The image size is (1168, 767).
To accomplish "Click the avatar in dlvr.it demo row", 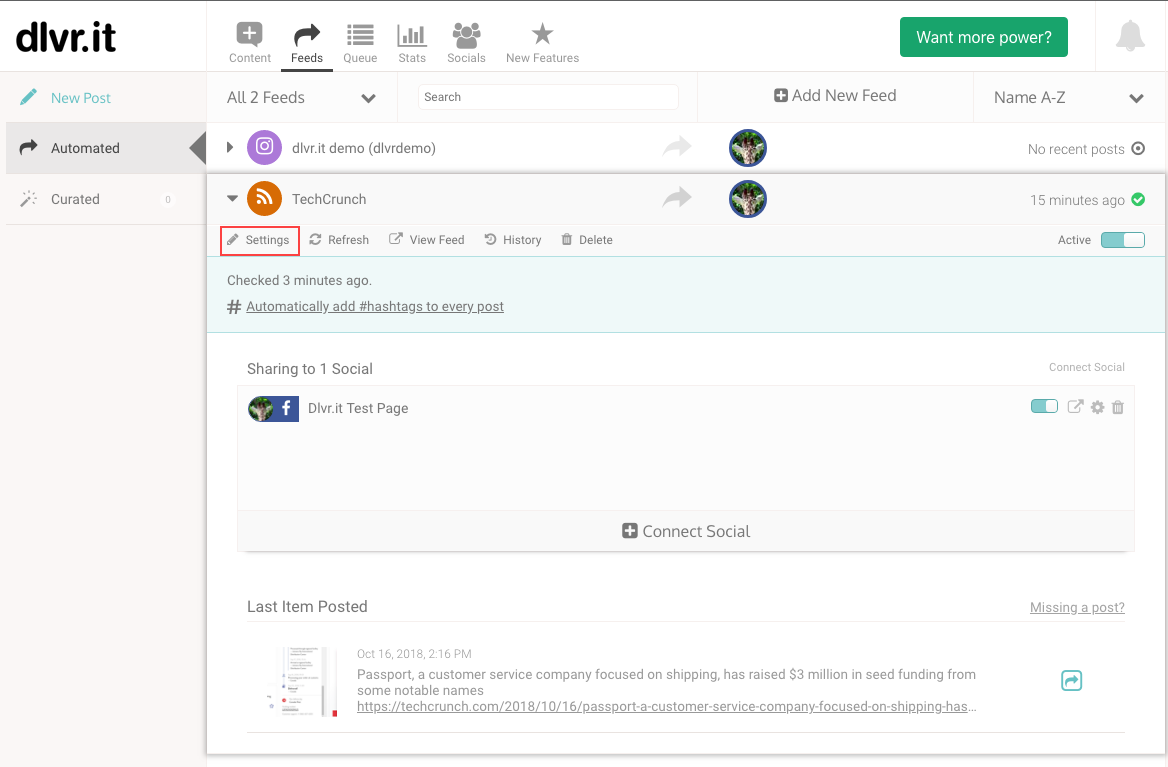I will (748, 147).
